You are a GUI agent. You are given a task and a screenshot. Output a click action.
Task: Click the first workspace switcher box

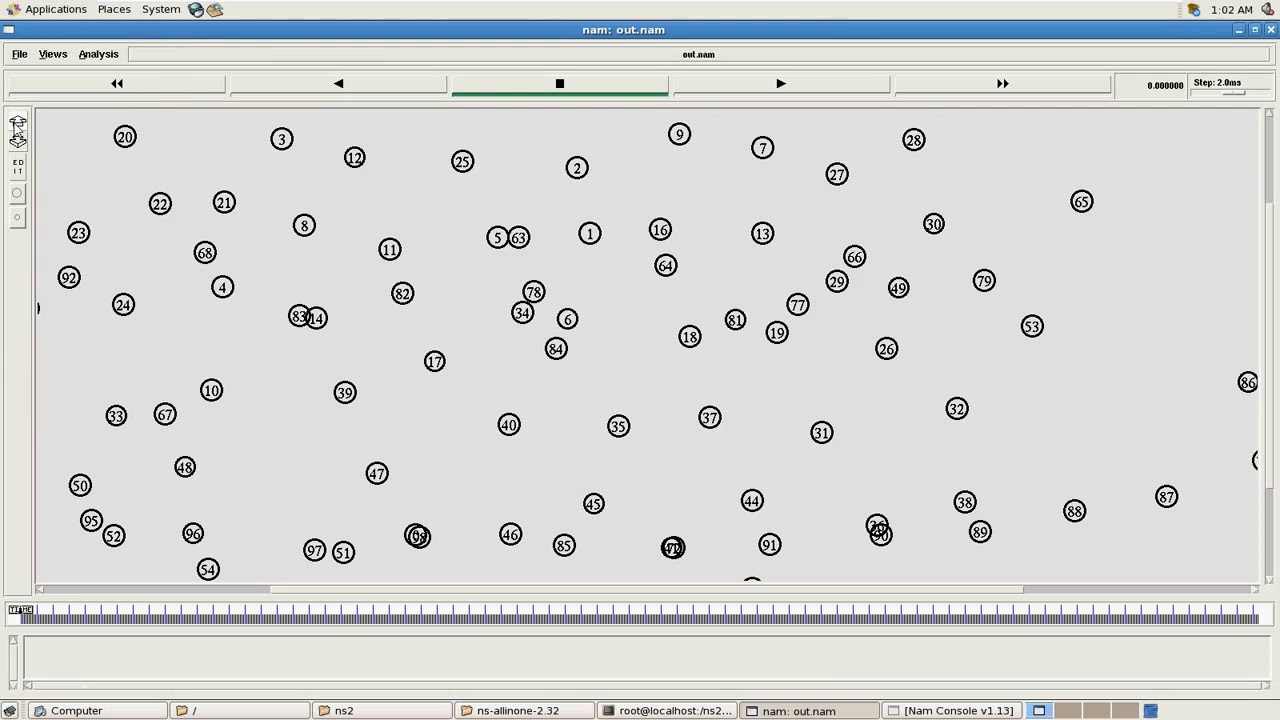(1039, 711)
